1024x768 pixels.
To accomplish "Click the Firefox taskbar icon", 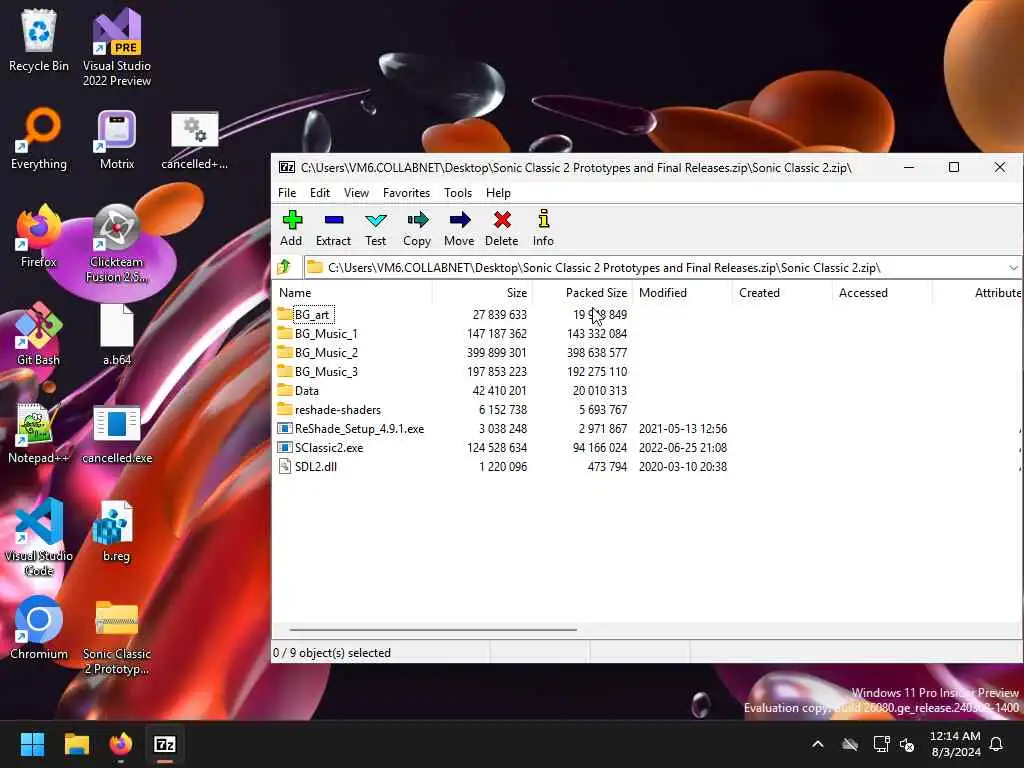I will click(121, 744).
